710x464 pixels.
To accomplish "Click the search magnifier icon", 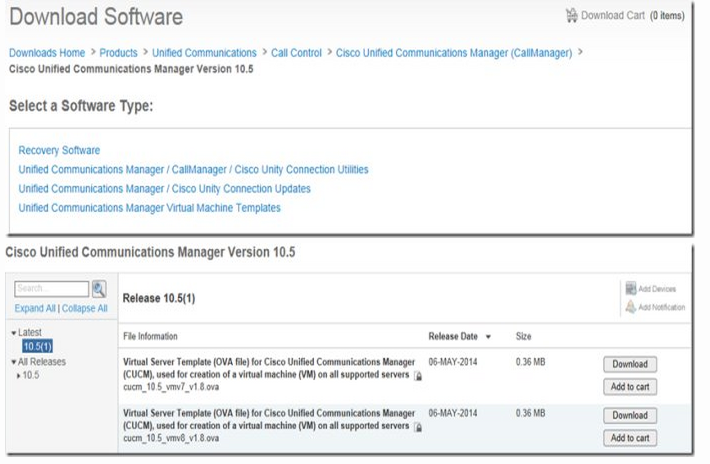I will point(99,289).
